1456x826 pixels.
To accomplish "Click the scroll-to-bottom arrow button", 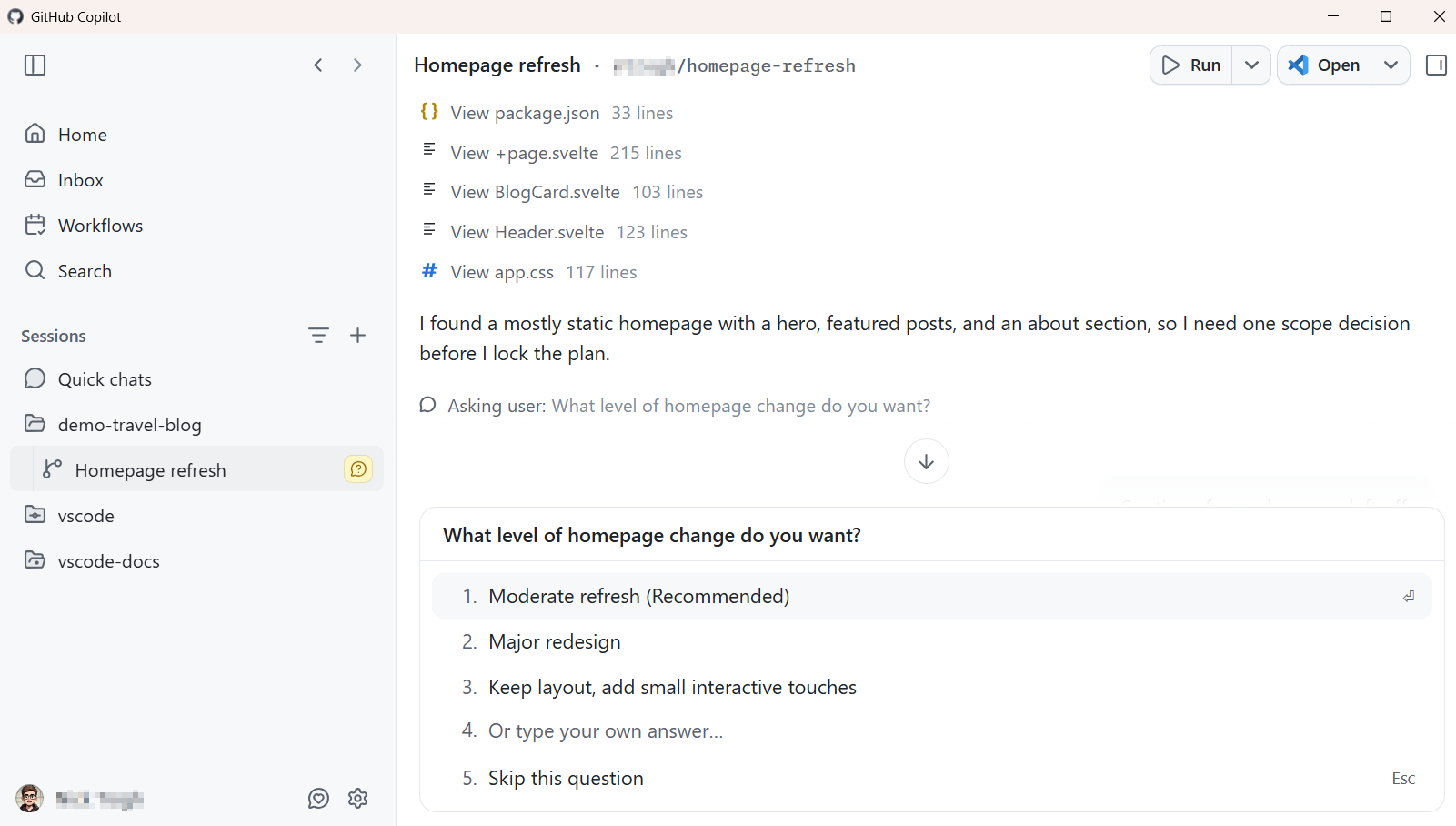I will coord(926,461).
